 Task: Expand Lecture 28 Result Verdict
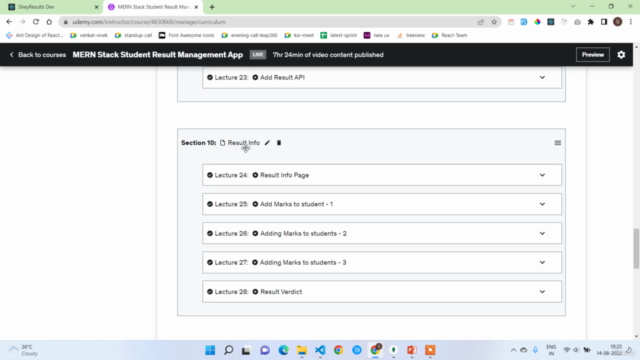pyautogui.click(x=542, y=292)
